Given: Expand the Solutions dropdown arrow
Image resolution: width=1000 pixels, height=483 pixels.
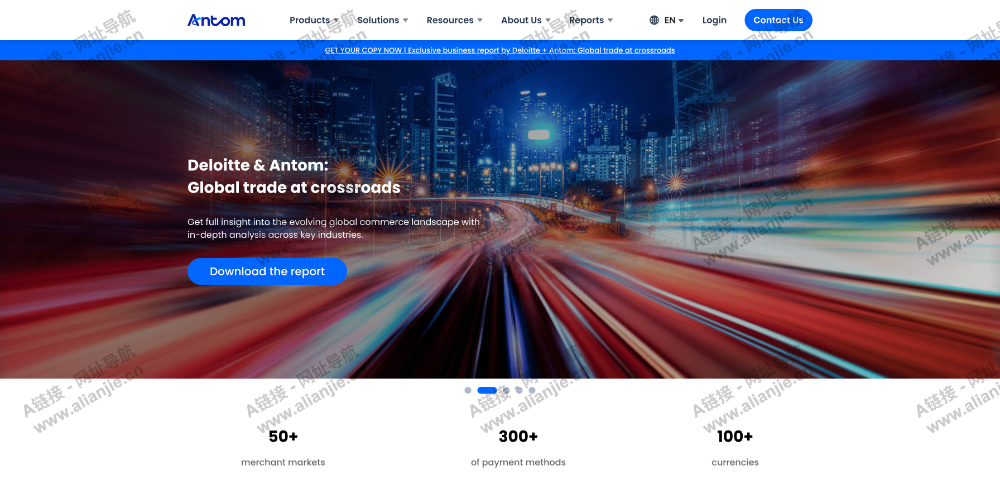Looking at the screenshot, I should pyautogui.click(x=405, y=20).
